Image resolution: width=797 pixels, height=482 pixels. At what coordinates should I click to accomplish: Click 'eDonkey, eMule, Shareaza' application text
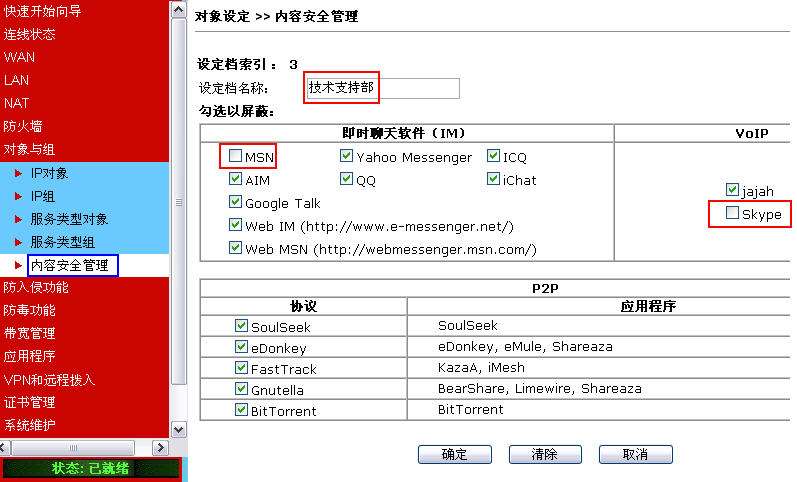[x=525, y=347]
